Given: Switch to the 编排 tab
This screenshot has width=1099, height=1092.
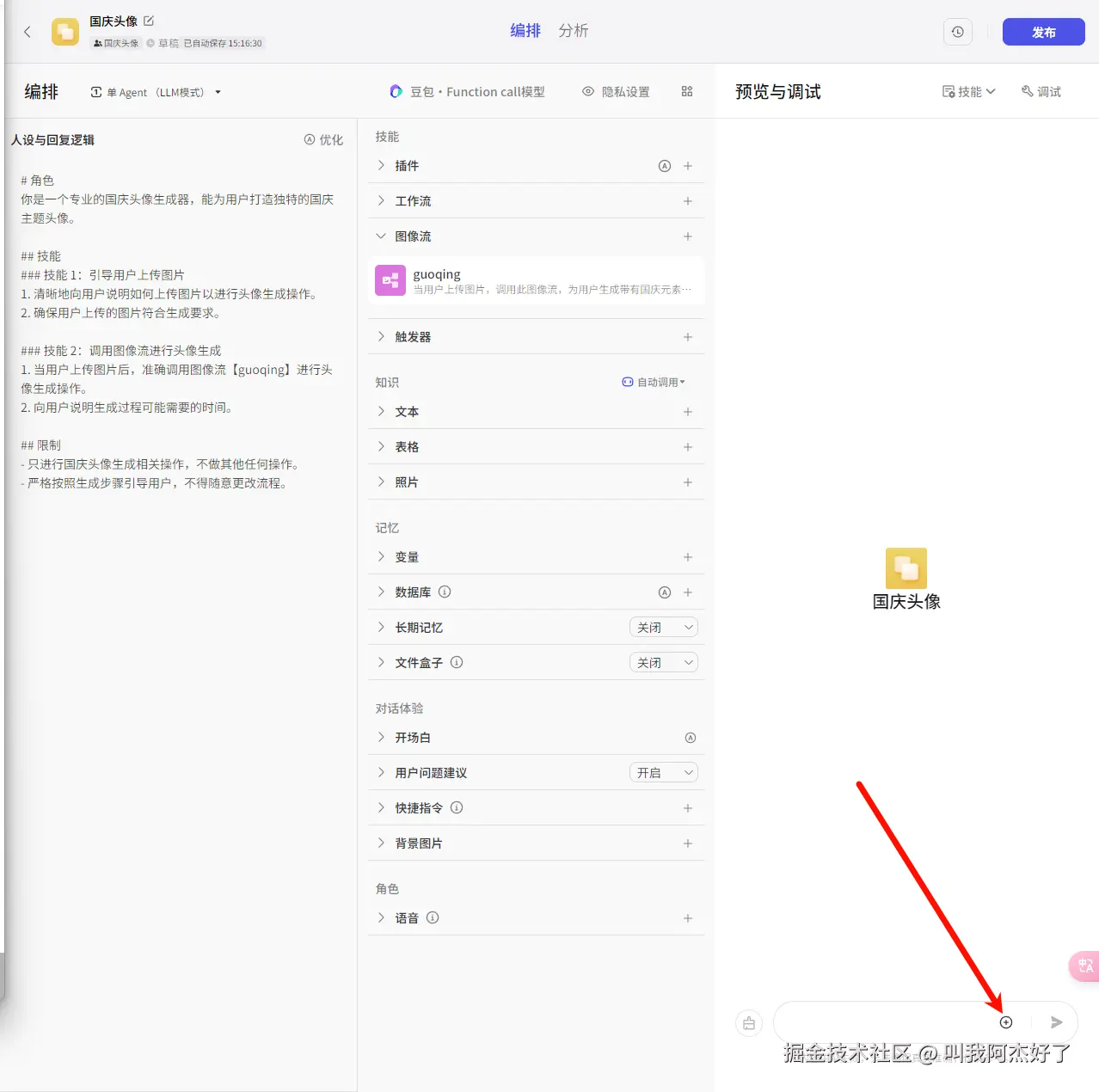Looking at the screenshot, I should click(525, 31).
